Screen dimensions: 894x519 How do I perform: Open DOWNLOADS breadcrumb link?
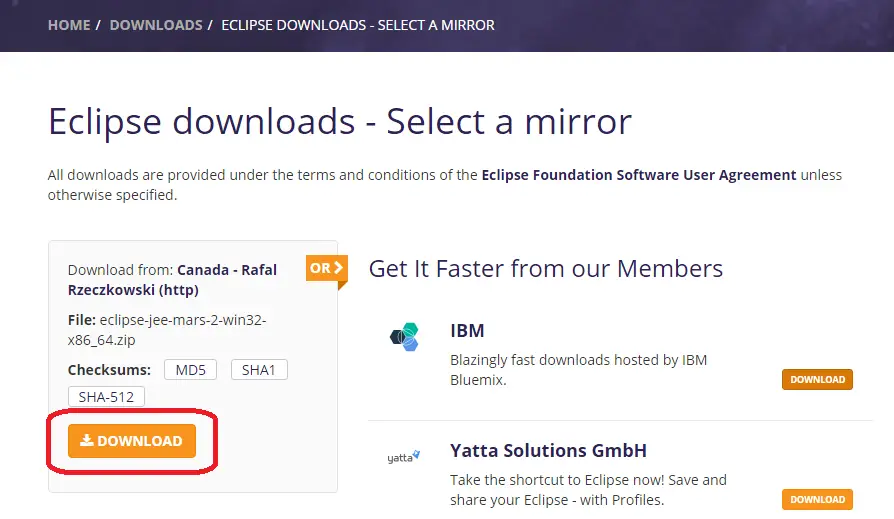(x=156, y=25)
